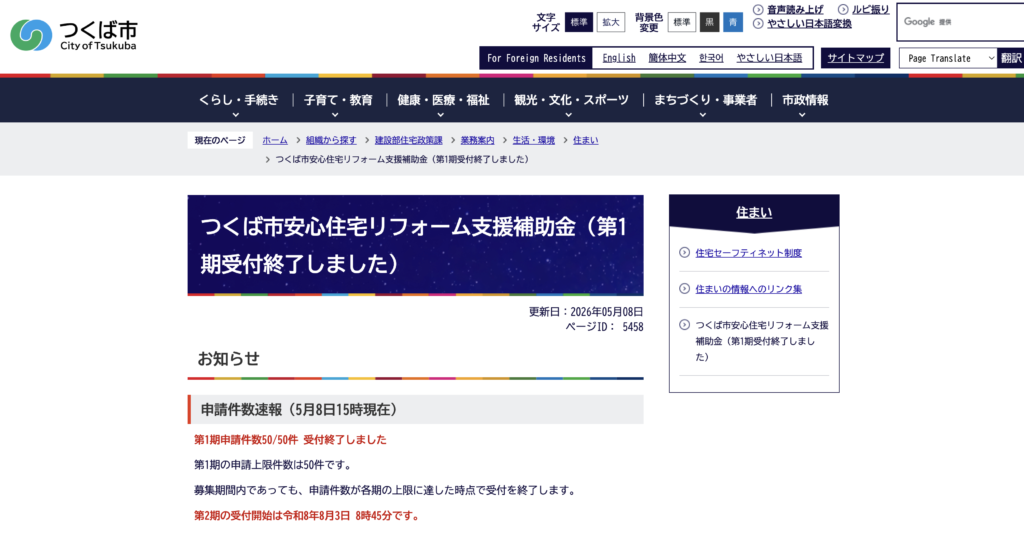Open 住まいの情報へのリンク集 sidebar link
This screenshot has width=1024, height=540.
pyautogui.click(x=748, y=289)
